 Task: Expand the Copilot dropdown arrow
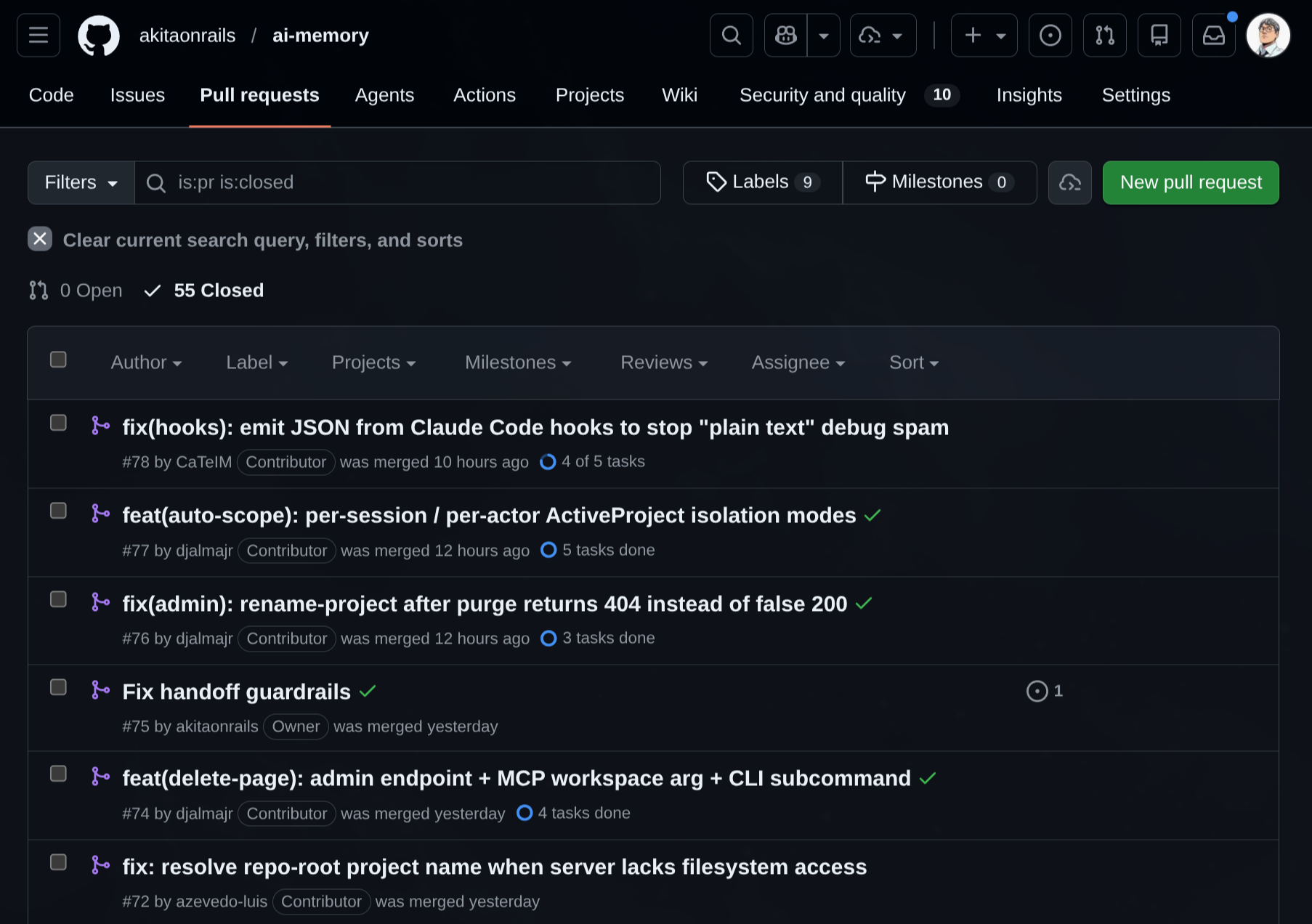[x=824, y=36]
